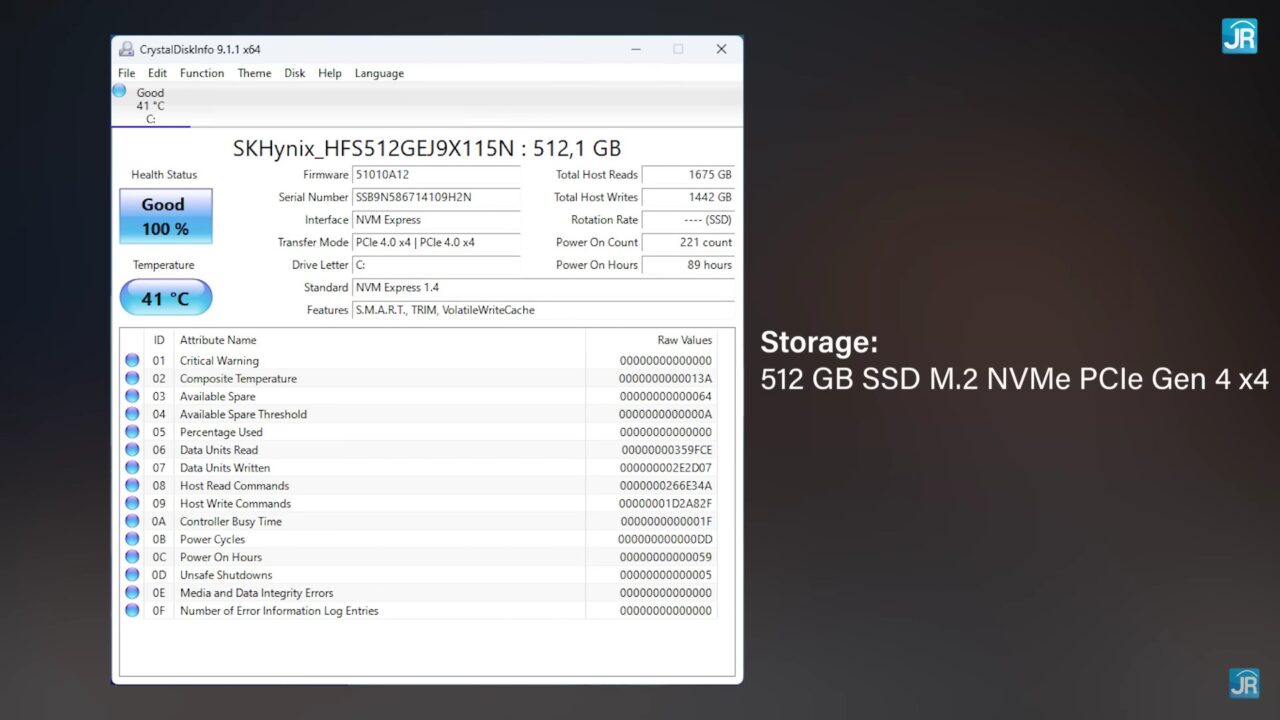Select the Good 41 °C C: drive tab
The width and height of the screenshot is (1280, 720).
coord(150,105)
